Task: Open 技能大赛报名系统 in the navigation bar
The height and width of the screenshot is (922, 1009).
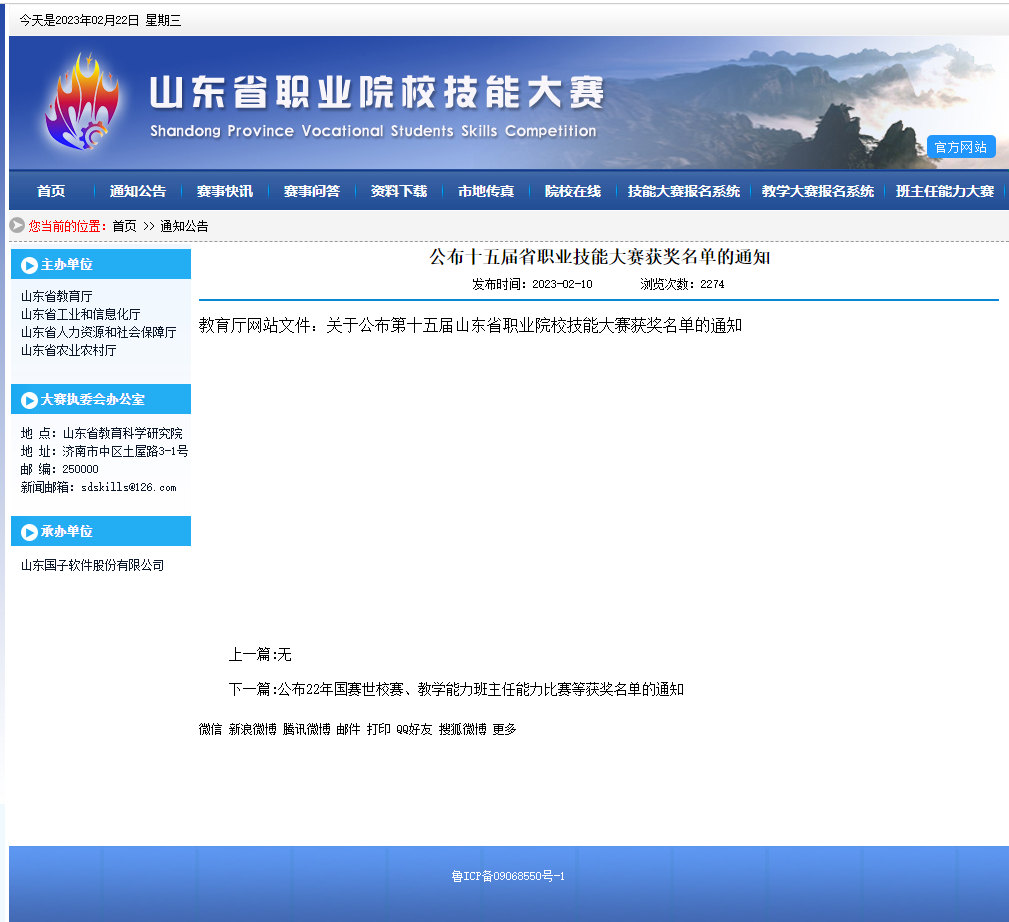Action: point(684,191)
